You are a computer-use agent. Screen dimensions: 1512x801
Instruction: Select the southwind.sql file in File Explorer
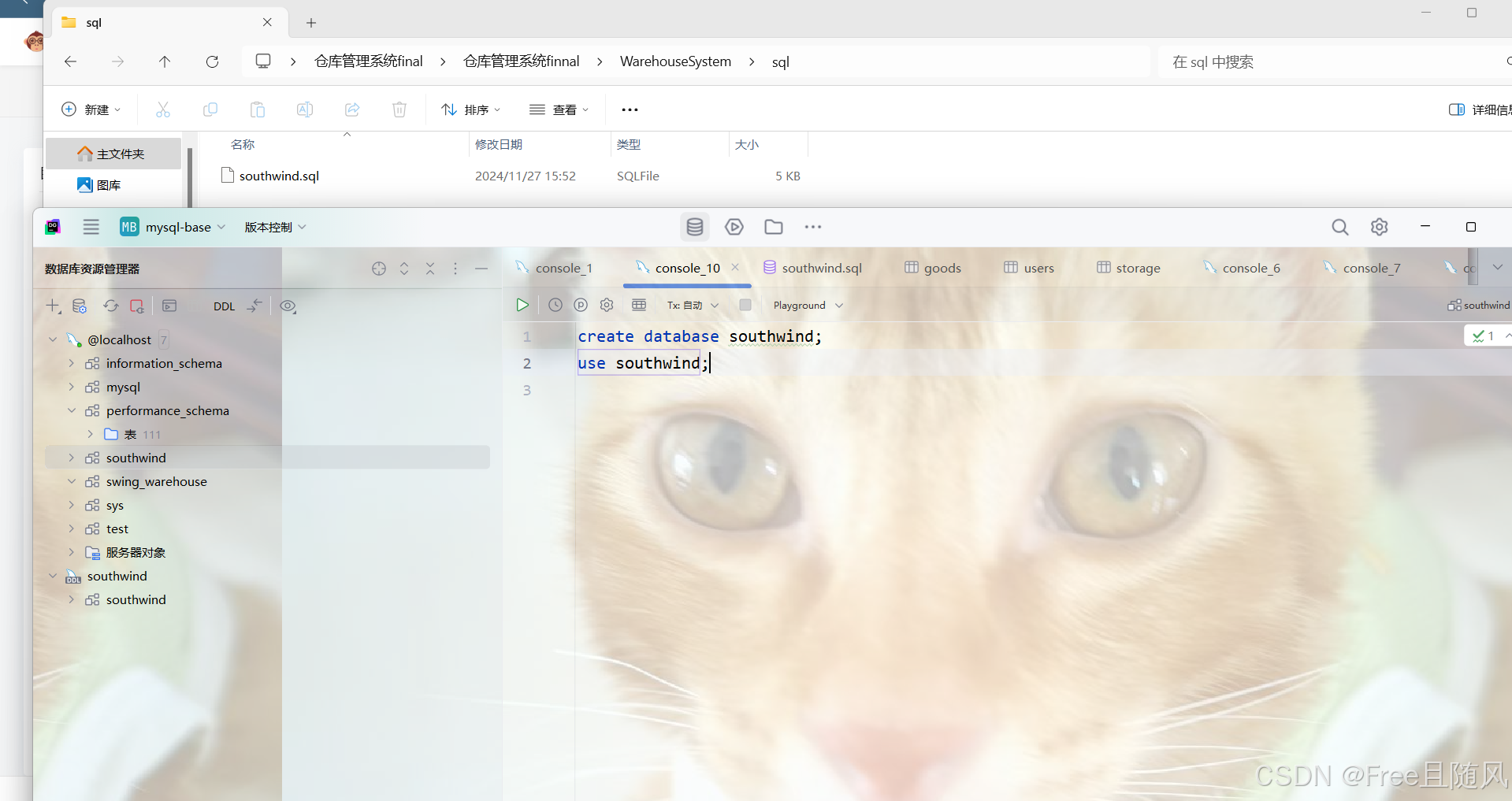(279, 176)
